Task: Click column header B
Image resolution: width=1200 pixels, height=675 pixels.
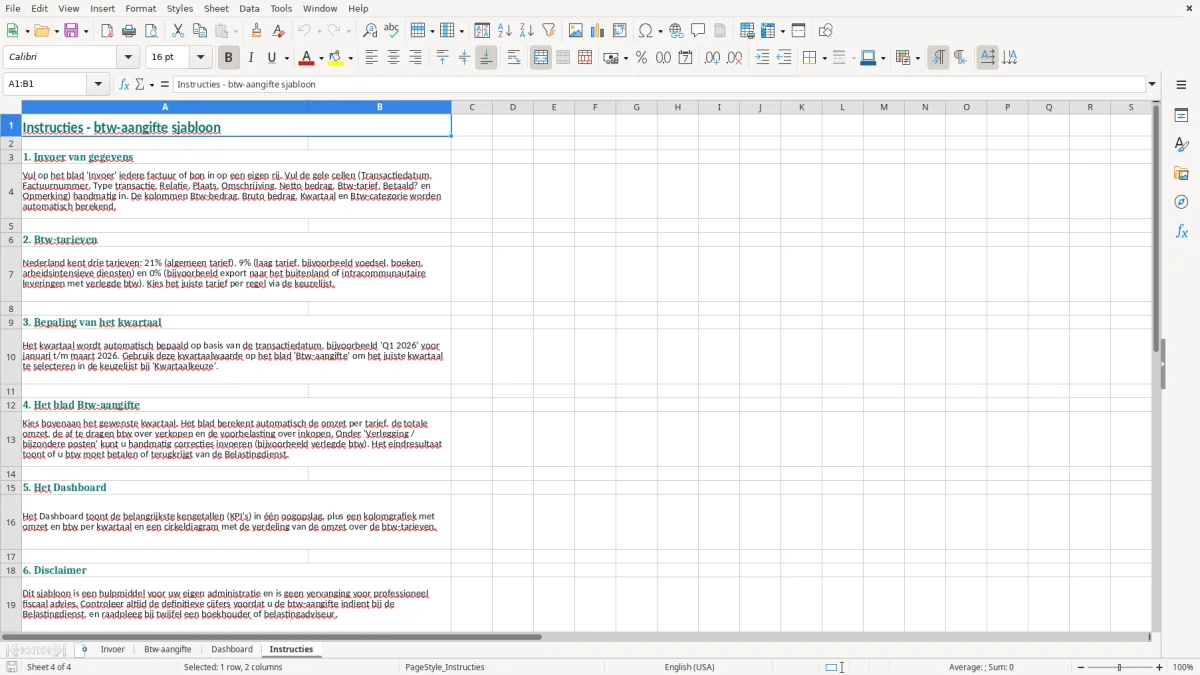Action: click(380, 107)
